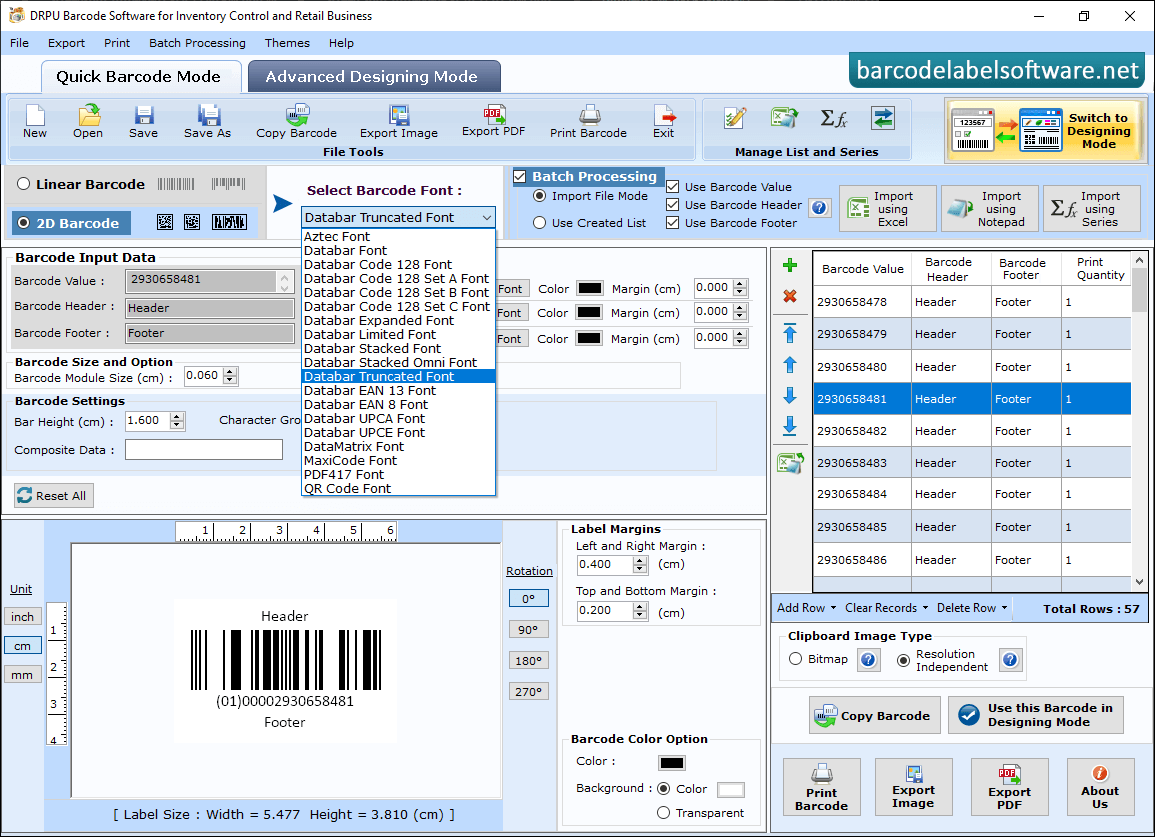Choose PDF417 Font from list
This screenshot has width=1155, height=837.
click(399, 474)
